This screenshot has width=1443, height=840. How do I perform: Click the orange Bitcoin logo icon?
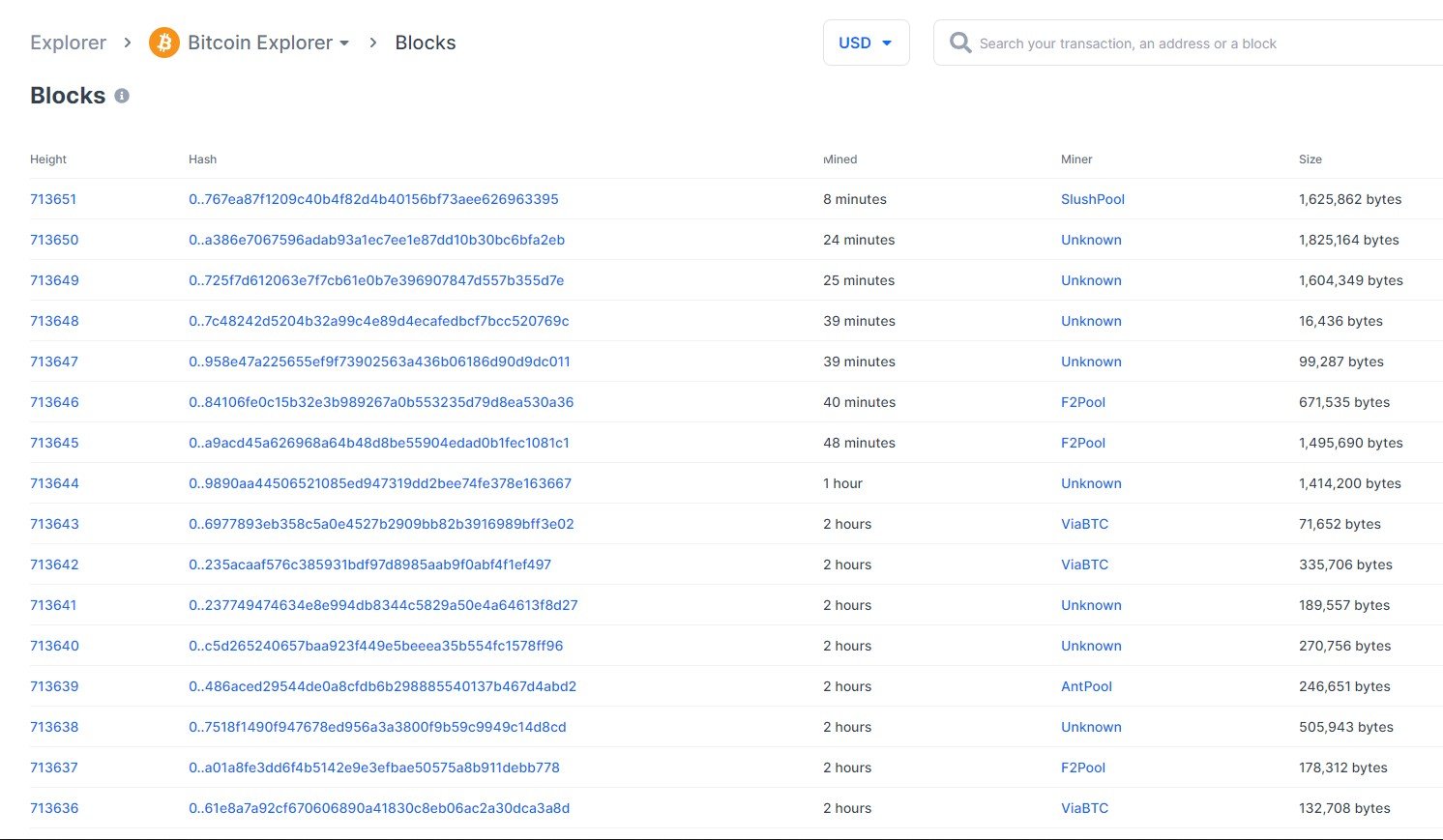point(163,43)
